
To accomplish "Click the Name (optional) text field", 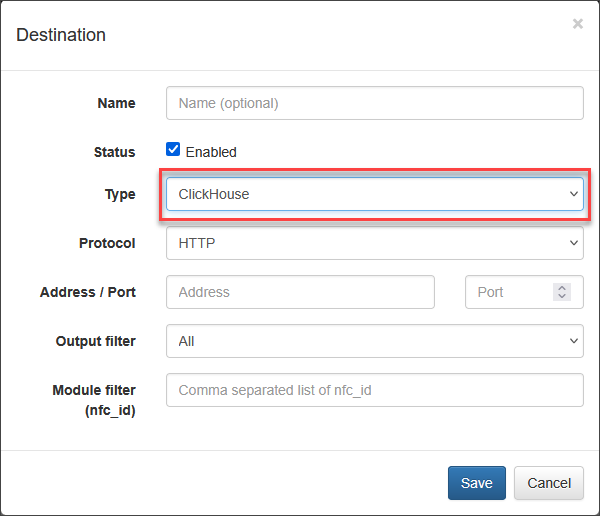I will coord(375,103).
